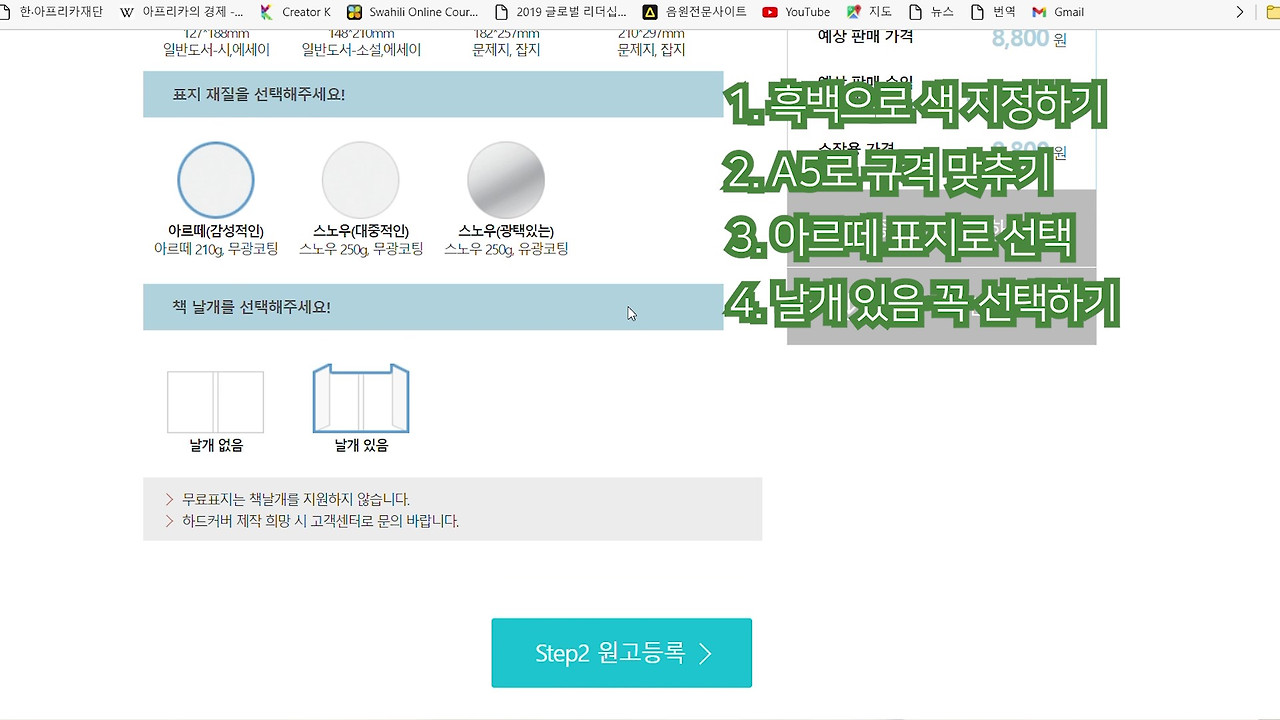This screenshot has height=720, width=1280.
Task: Click the 무료표지는 책날개를 지원하지 않습니다 note
Action: click(x=296, y=499)
